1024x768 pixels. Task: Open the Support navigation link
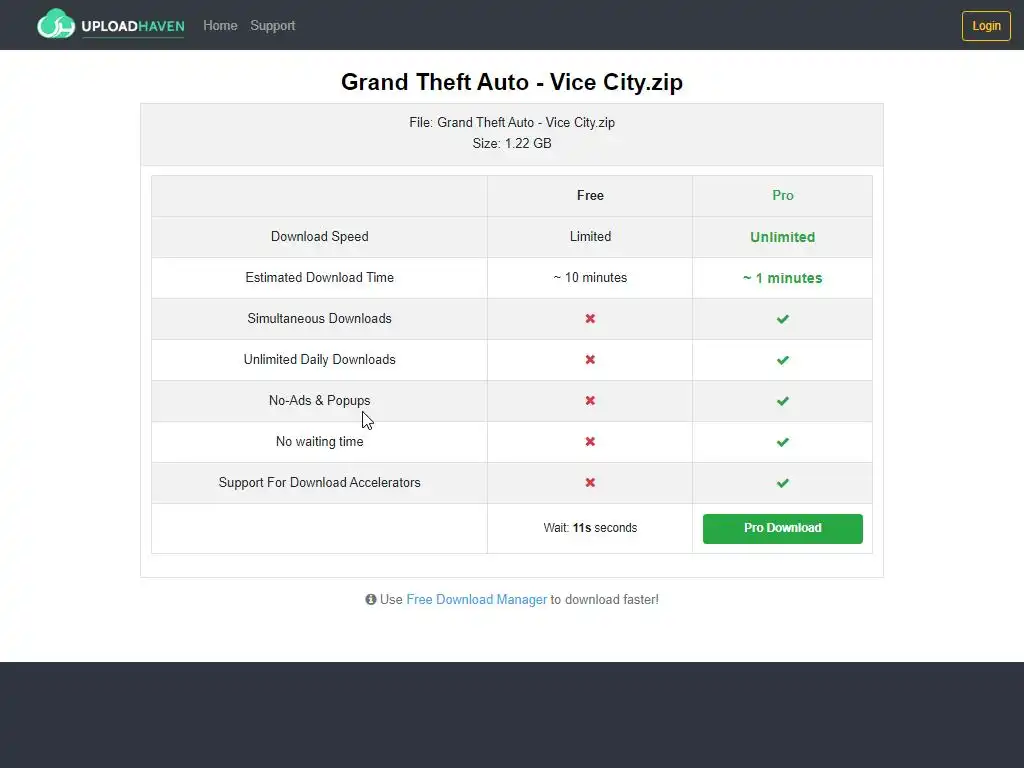tap(272, 26)
